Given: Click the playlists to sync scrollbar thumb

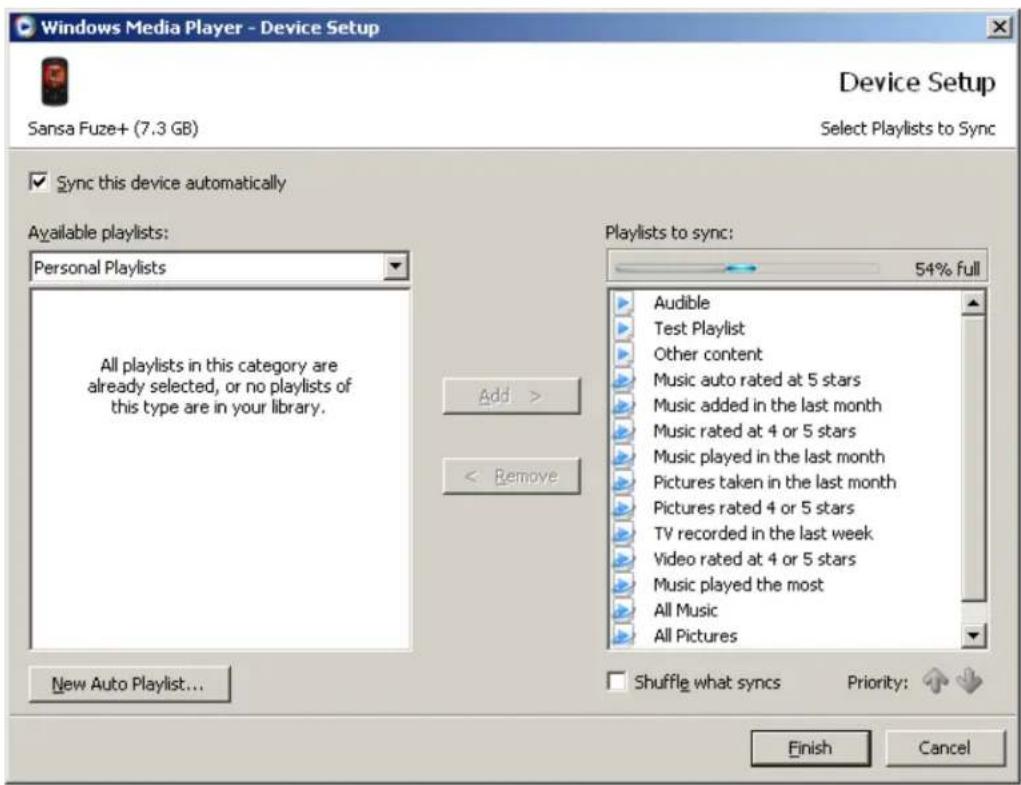Looking at the screenshot, I should (x=973, y=458).
